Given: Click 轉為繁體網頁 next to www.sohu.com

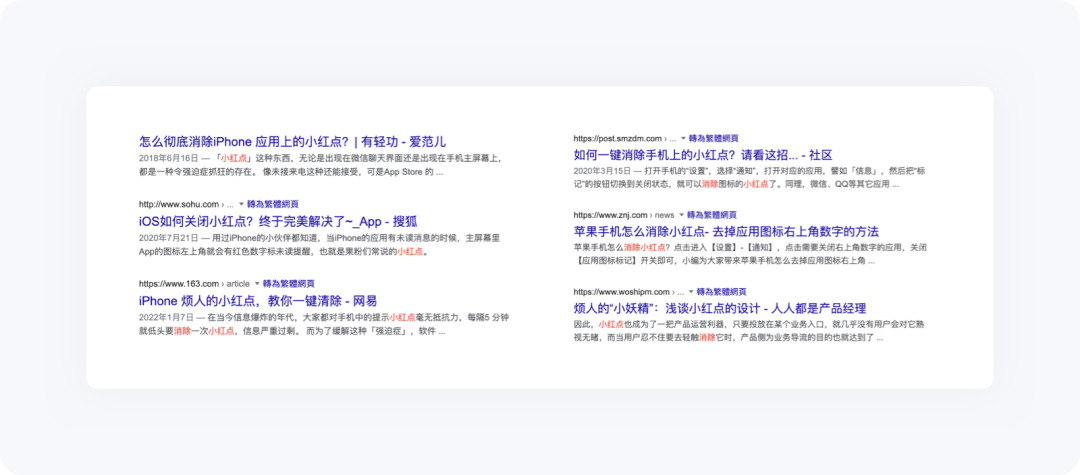Looking at the screenshot, I should tap(273, 204).
